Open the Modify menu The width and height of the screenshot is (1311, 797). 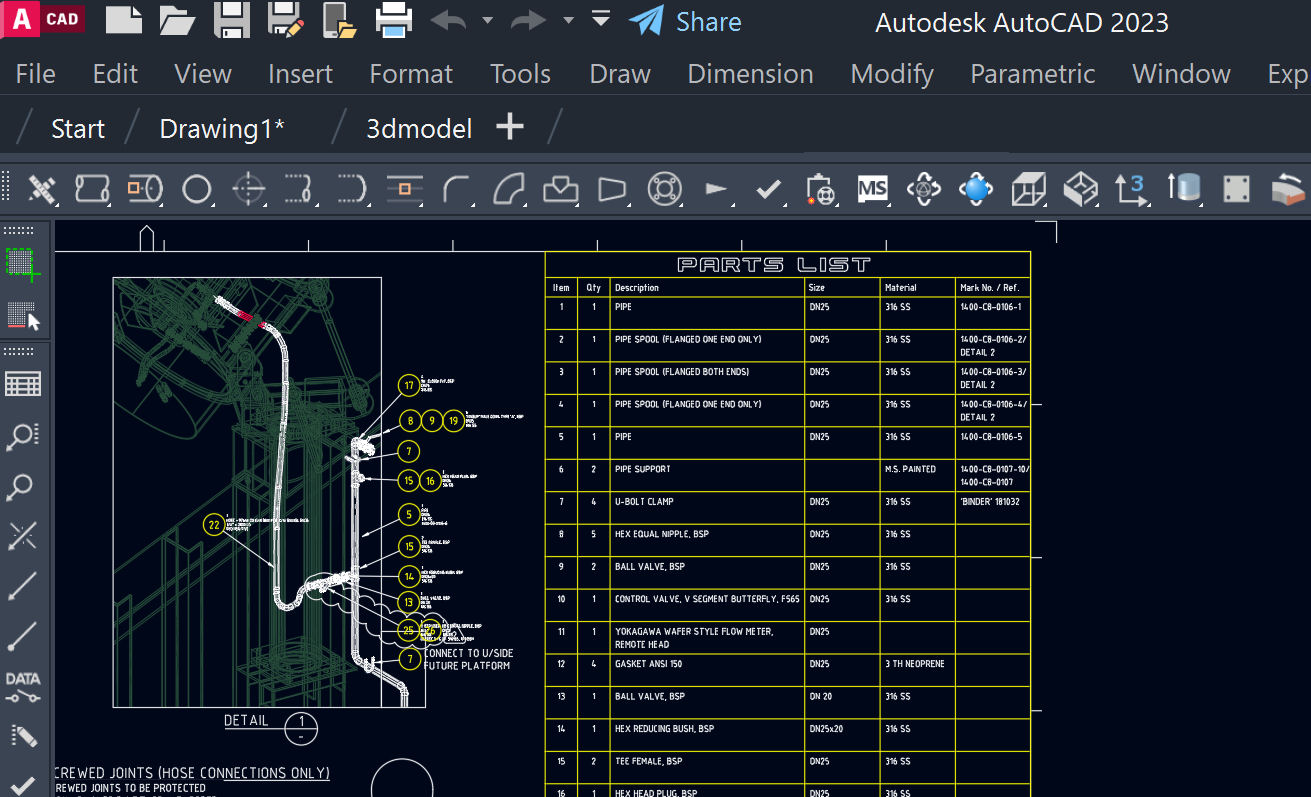tap(892, 74)
